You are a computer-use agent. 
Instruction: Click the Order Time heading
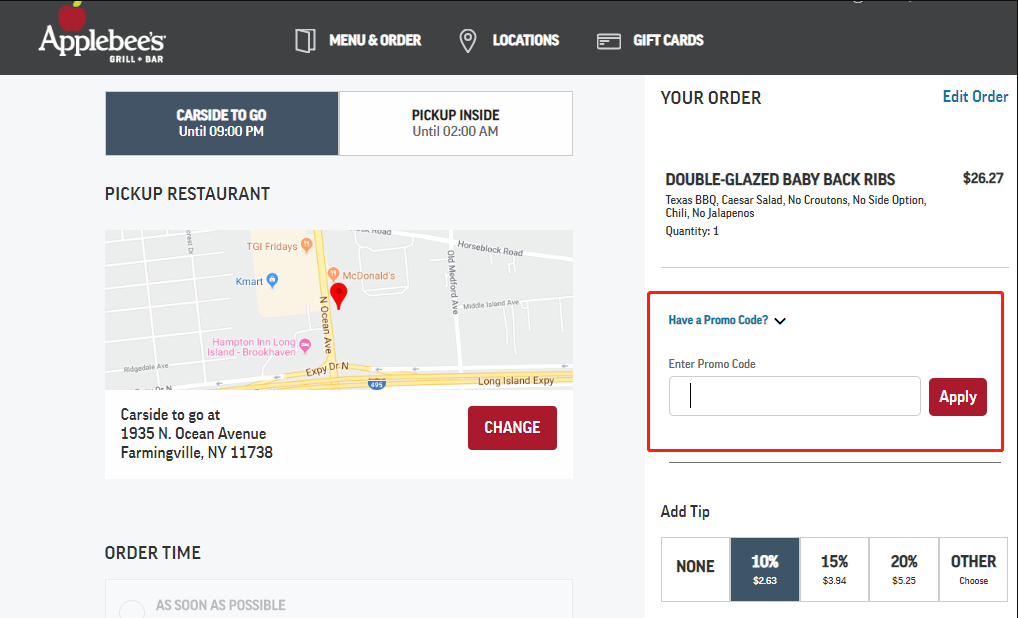pos(153,553)
